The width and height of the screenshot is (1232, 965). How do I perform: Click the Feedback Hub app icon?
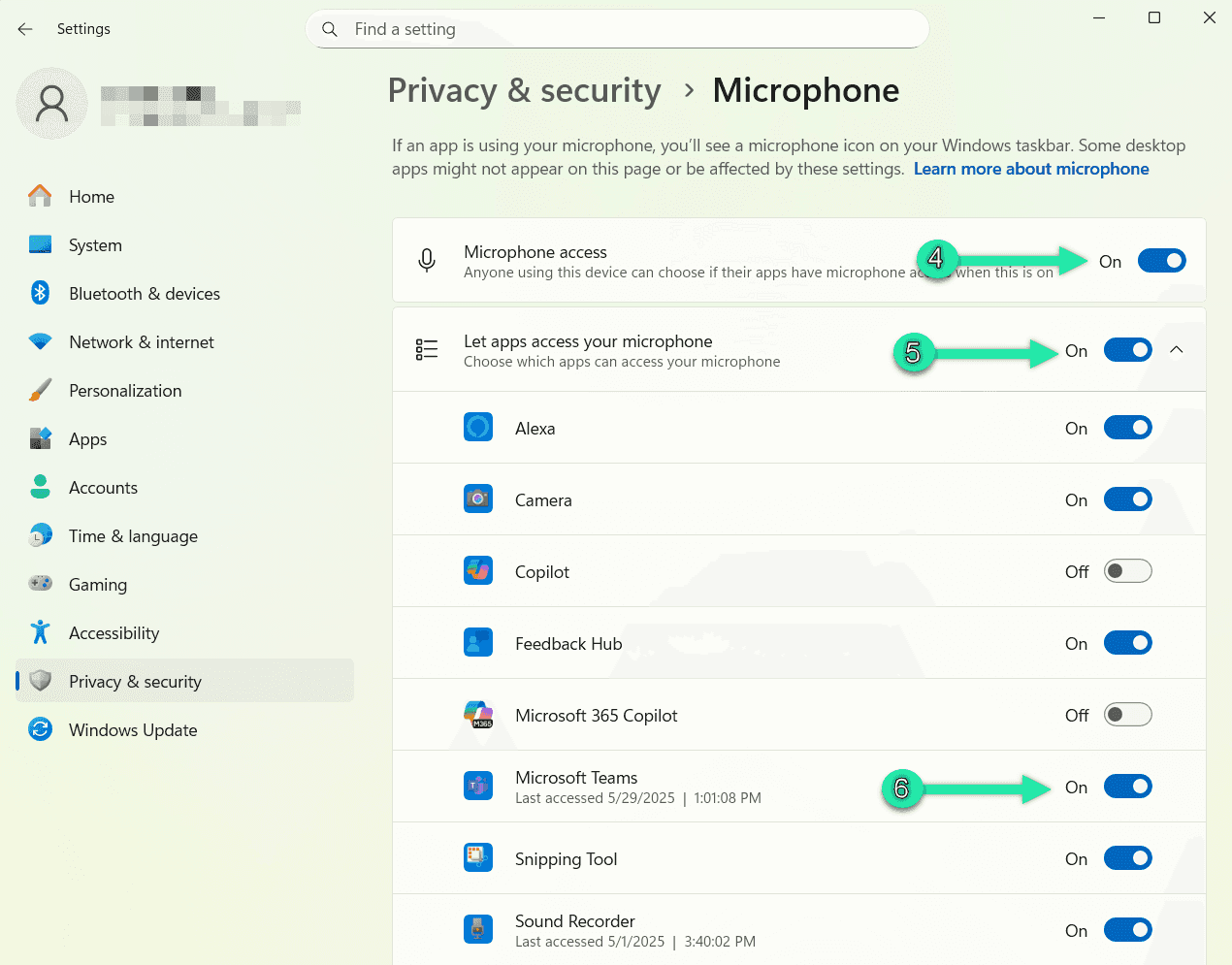pyautogui.click(x=478, y=642)
